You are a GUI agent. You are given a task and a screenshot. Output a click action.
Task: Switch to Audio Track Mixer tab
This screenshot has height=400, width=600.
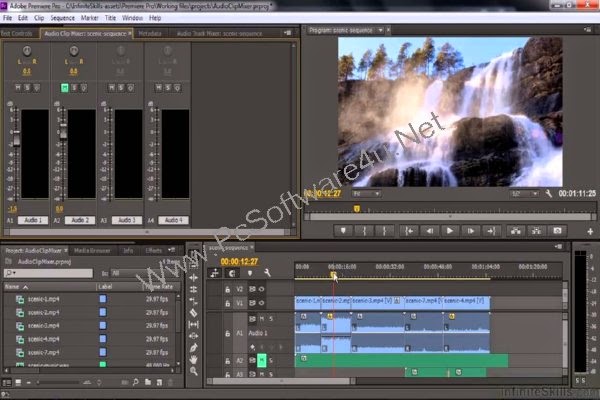tap(219, 34)
